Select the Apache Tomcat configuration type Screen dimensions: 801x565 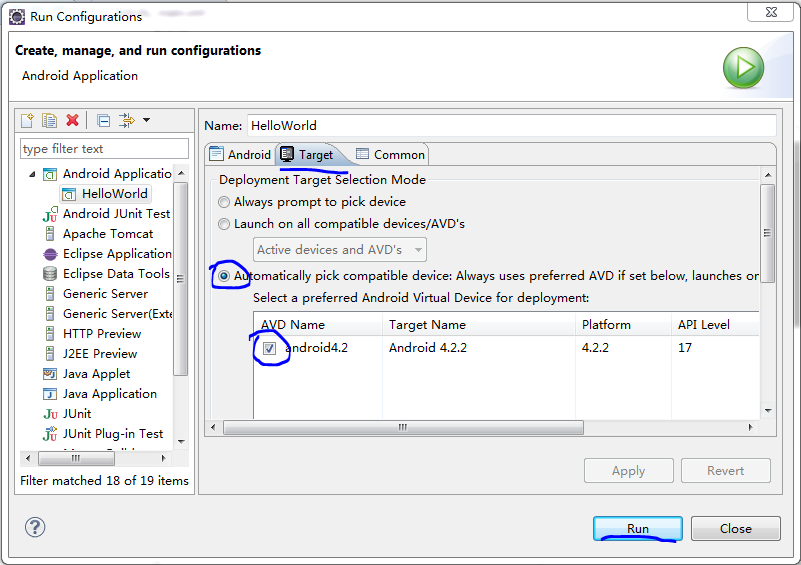[106, 234]
